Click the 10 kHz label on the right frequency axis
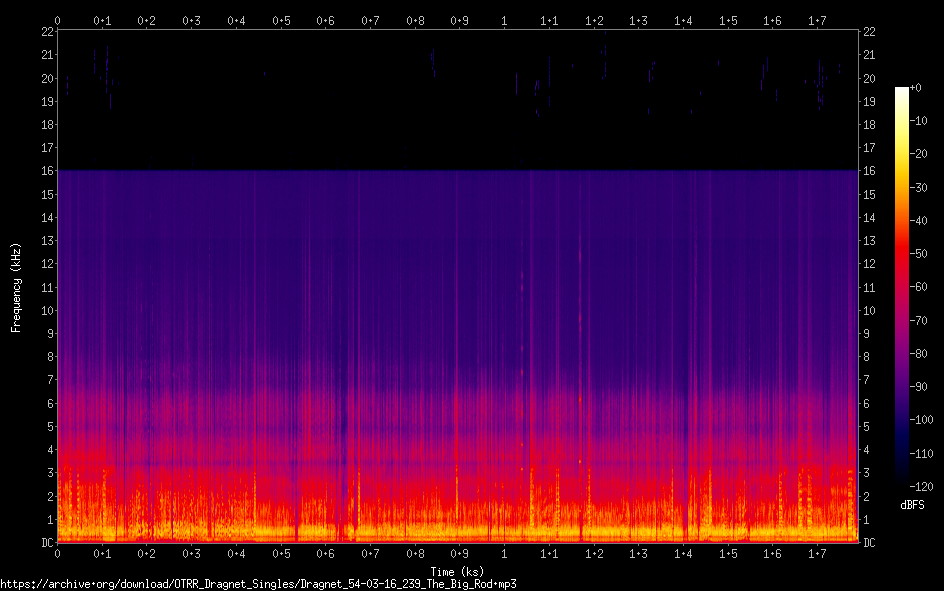Image resolution: width=944 pixels, height=591 pixels. (869, 311)
